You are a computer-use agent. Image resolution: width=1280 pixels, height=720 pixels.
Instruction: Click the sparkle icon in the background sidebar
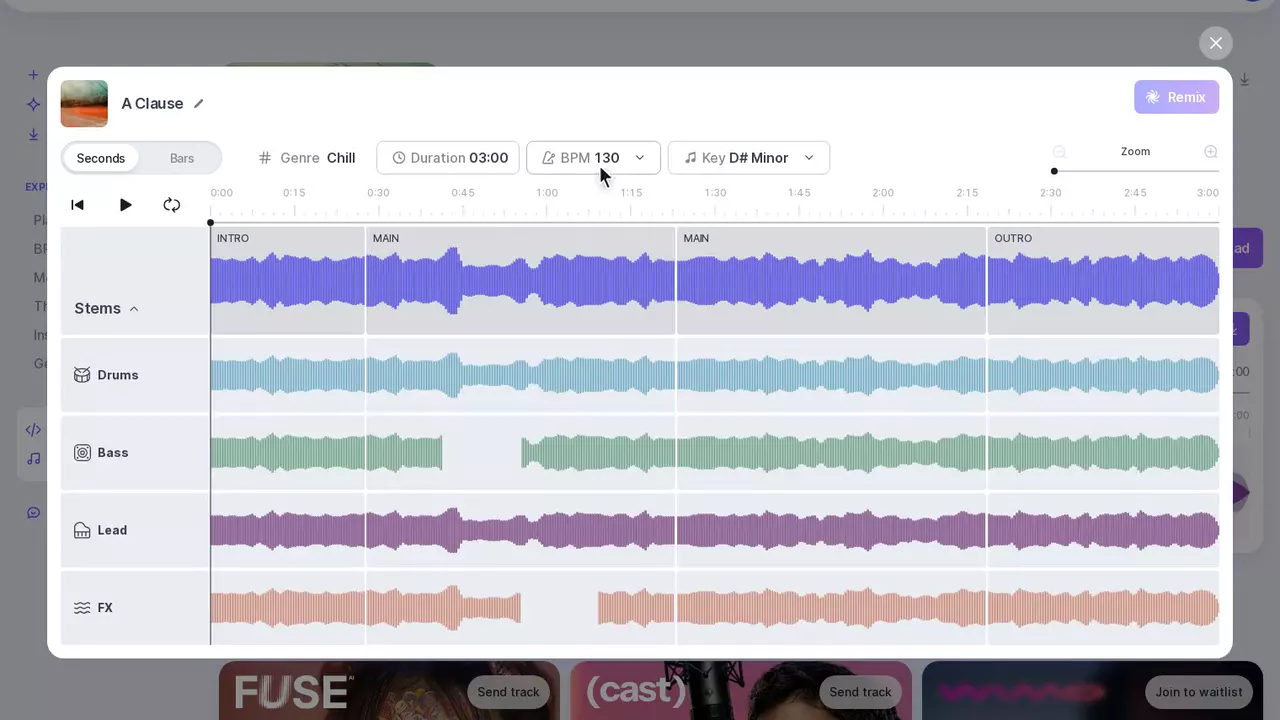pyautogui.click(x=33, y=104)
